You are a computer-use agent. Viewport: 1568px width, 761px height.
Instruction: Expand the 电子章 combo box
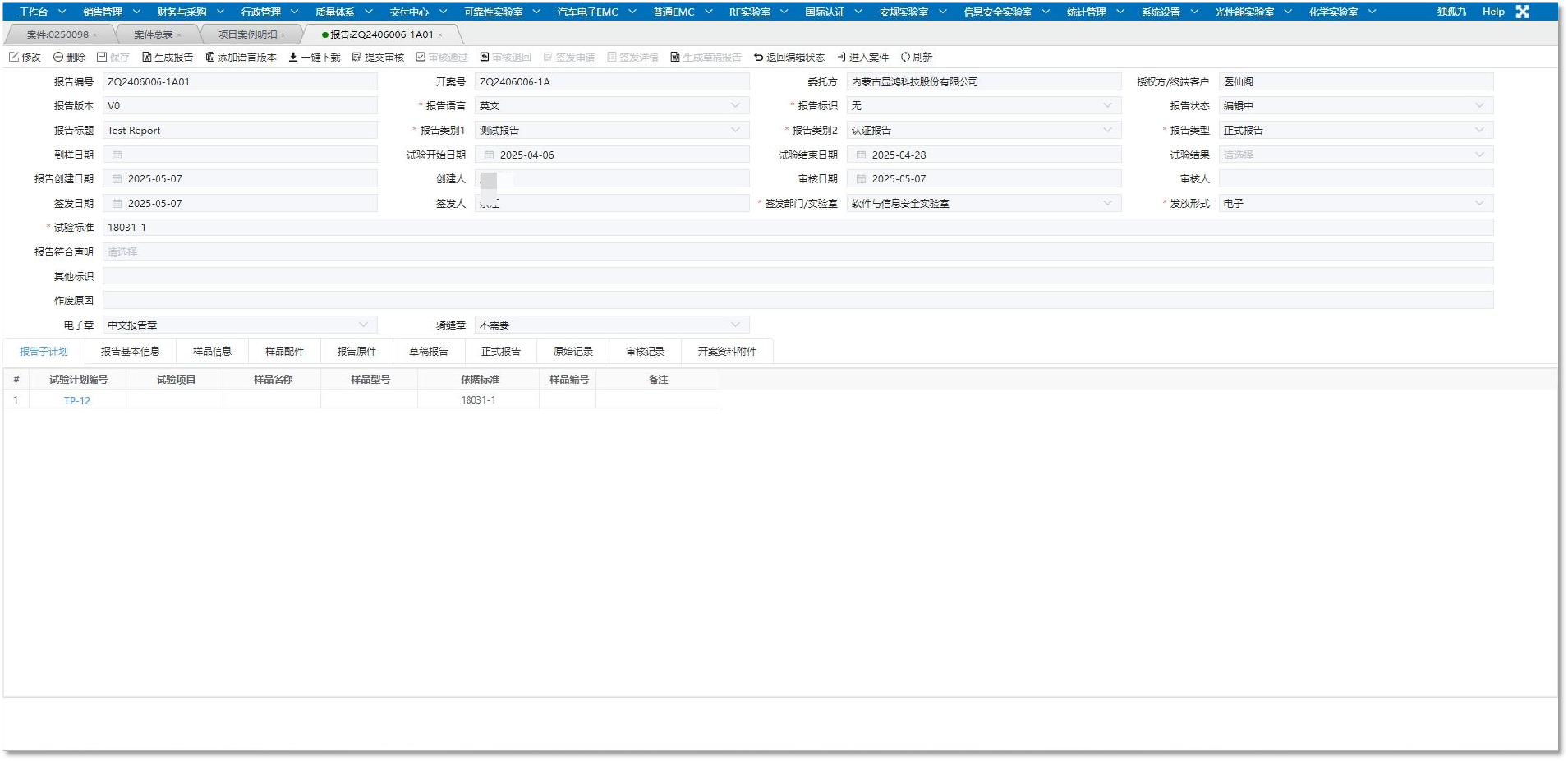point(363,325)
